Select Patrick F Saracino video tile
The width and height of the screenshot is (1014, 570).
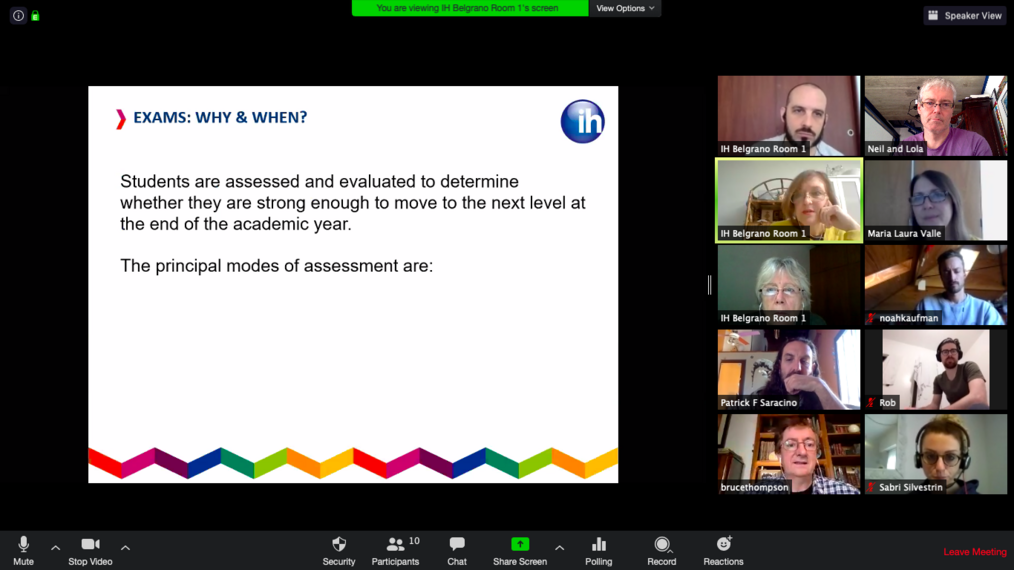(789, 370)
